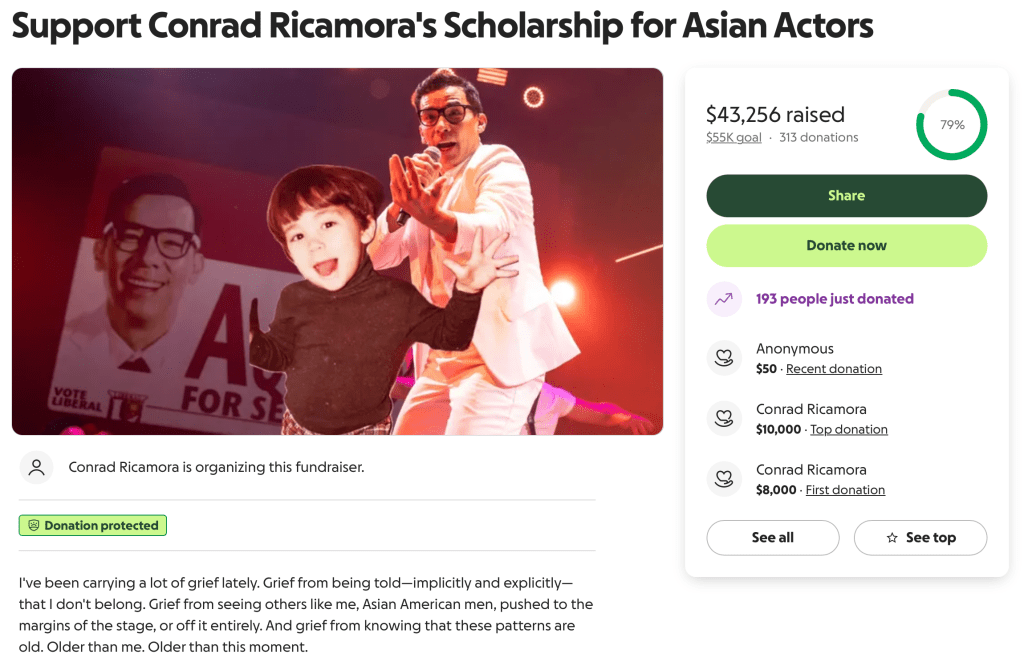Click the top donation donor icon

tap(724, 419)
